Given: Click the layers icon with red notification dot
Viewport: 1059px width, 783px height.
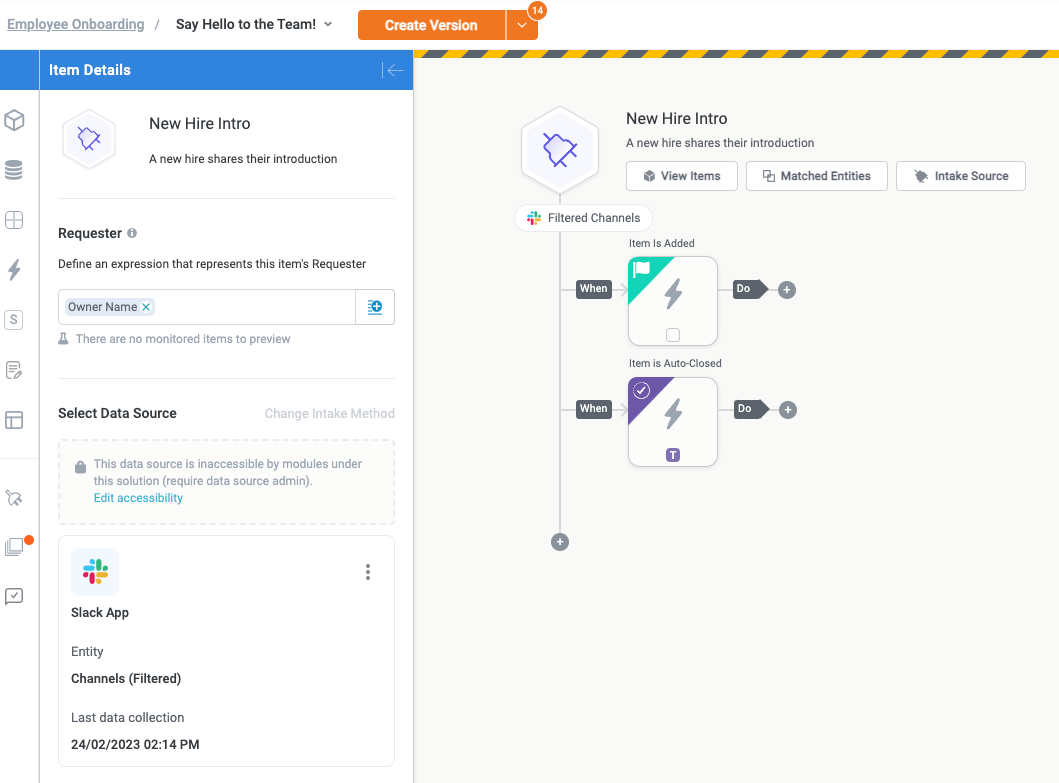Looking at the screenshot, I should click(x=14, y=546).
